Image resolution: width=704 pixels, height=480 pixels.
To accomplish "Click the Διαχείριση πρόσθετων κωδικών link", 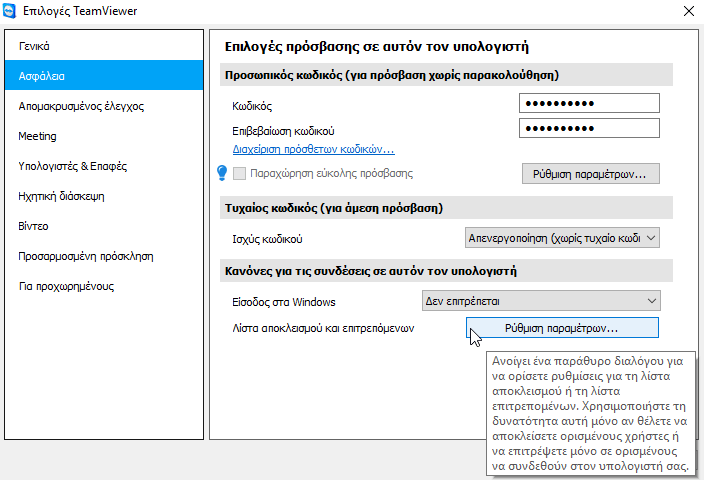I will pos(313,149).
